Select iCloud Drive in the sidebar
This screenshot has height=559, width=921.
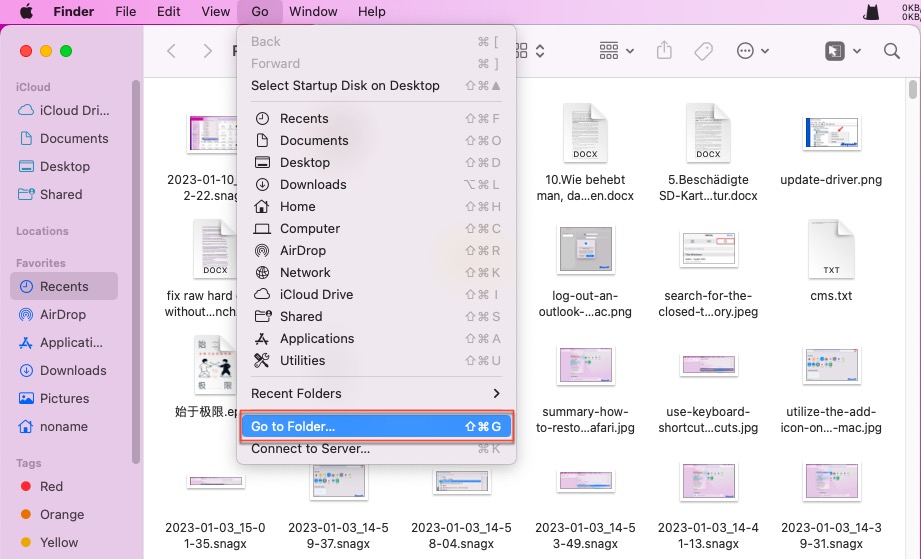[64, 110]
